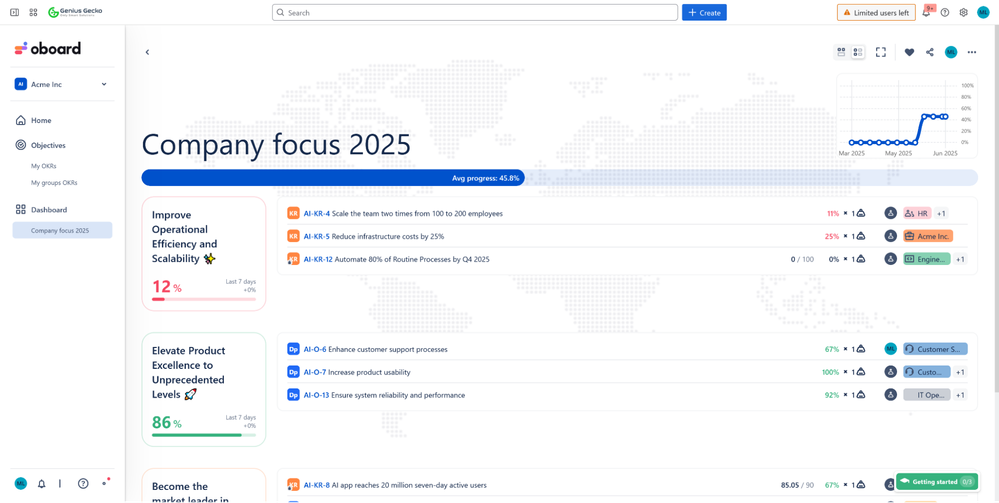
Task: Click the Dp icon for AI-O-13
Action: pos(294,395)
